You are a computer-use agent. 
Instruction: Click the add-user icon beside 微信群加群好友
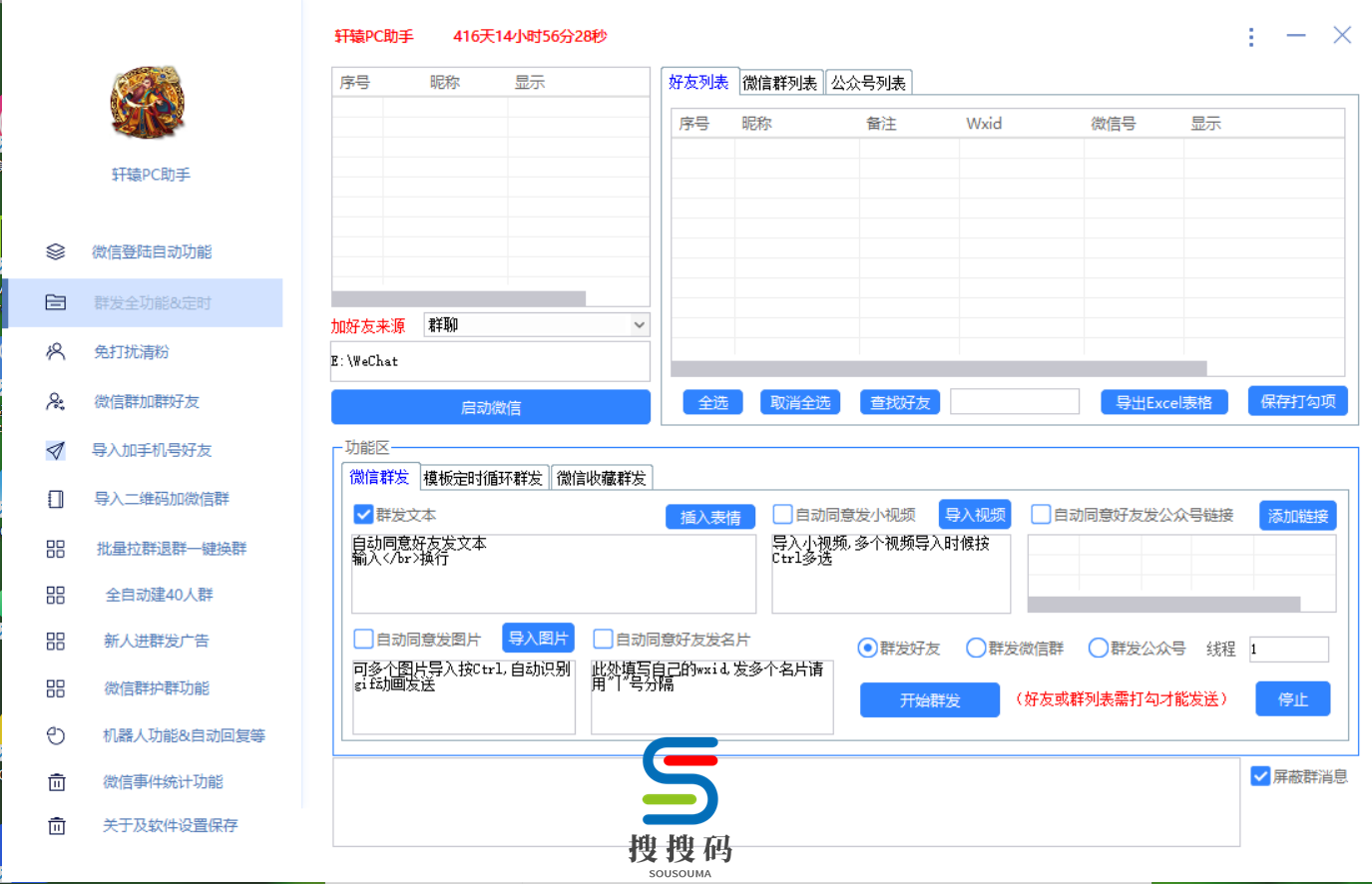(x=56, y=401)
